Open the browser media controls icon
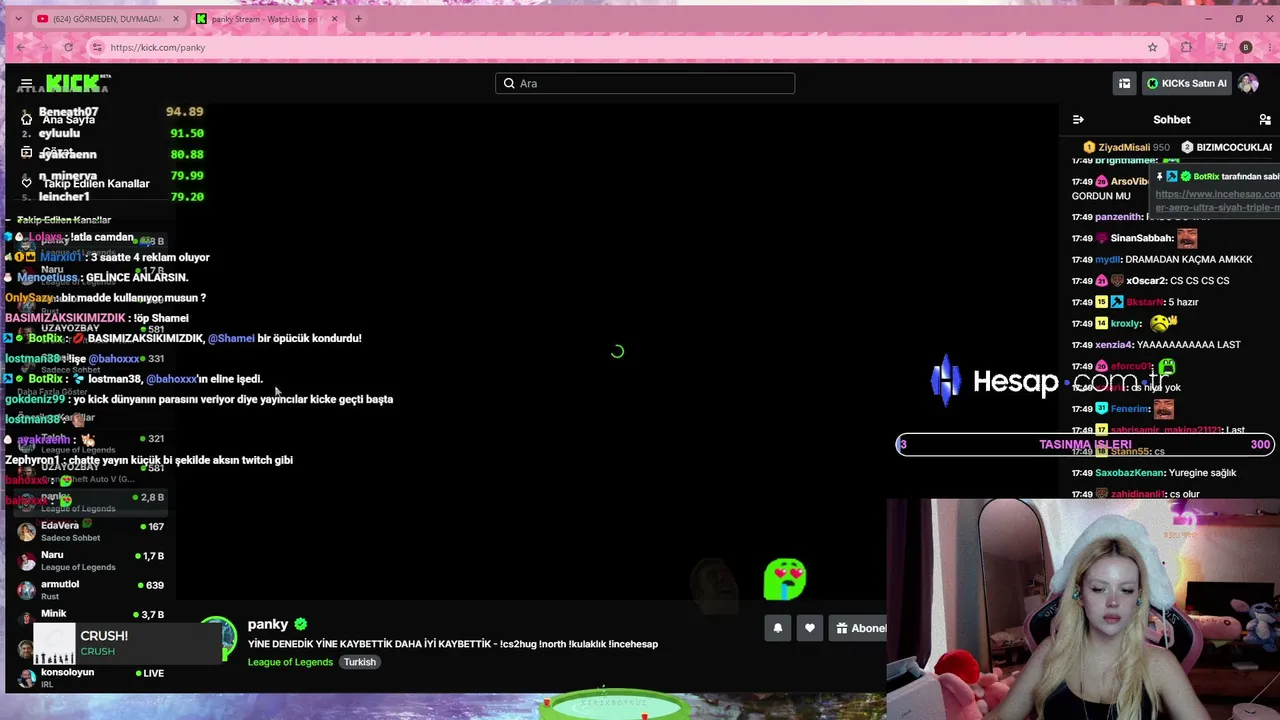This screenshot has width=1280, height=720. 1222,47
